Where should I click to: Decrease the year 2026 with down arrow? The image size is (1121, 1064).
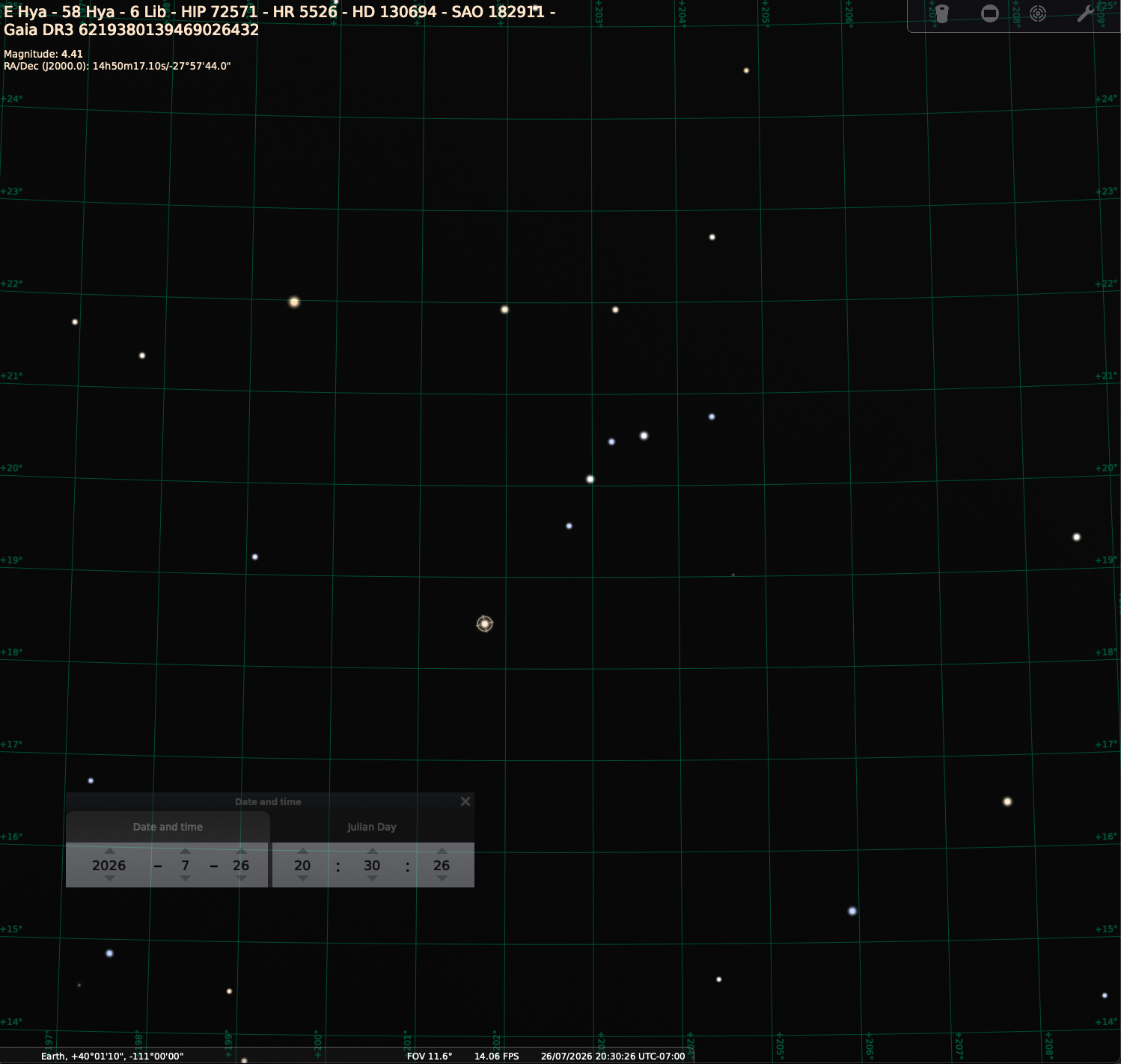tap(110, 878)
